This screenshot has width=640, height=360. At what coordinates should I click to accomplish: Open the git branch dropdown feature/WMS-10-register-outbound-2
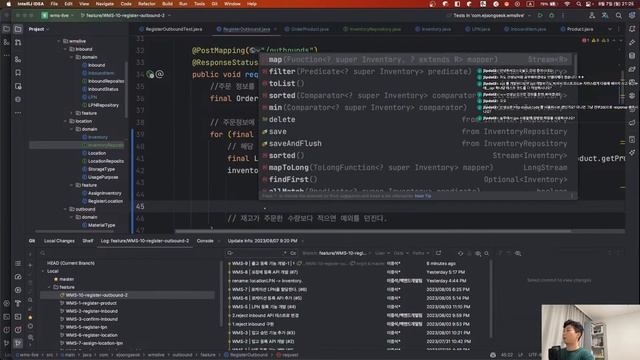tap(125, 16)
